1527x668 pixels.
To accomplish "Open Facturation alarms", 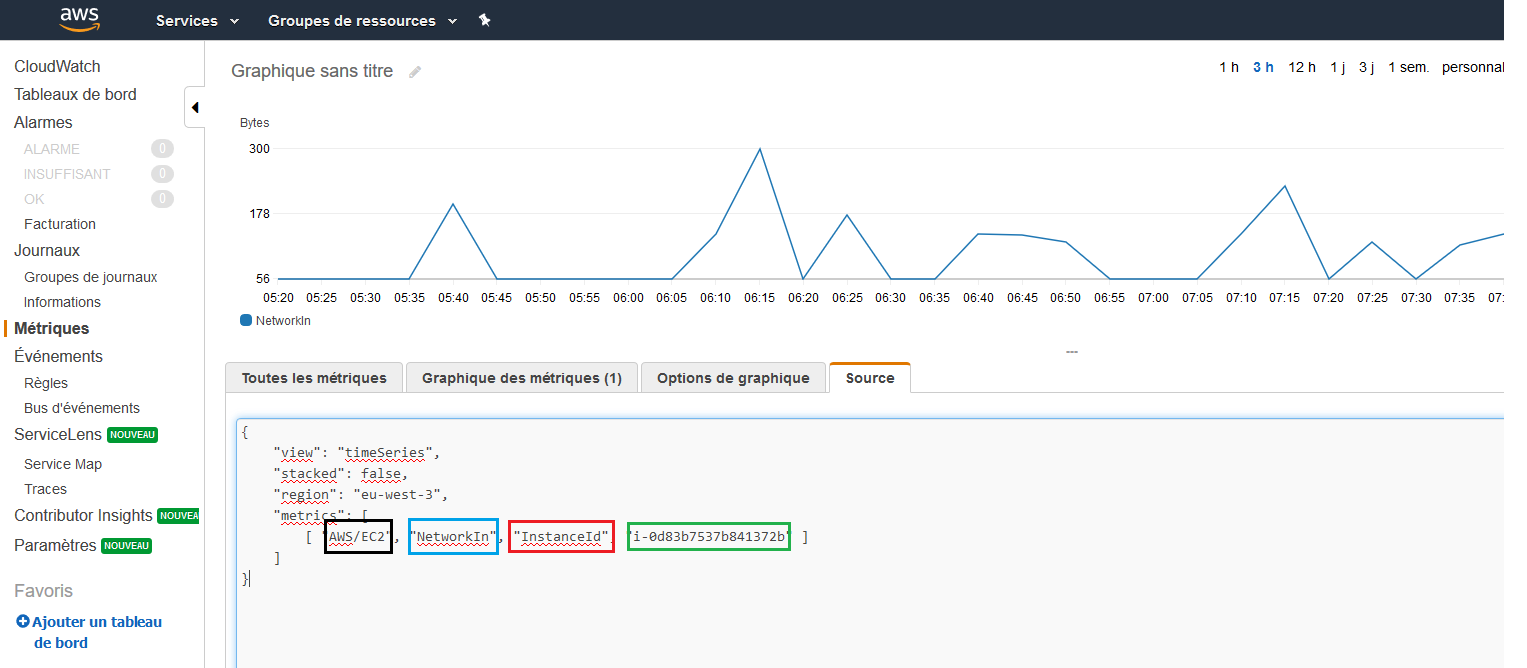I will pyautogui.click(x=60, y=224).
